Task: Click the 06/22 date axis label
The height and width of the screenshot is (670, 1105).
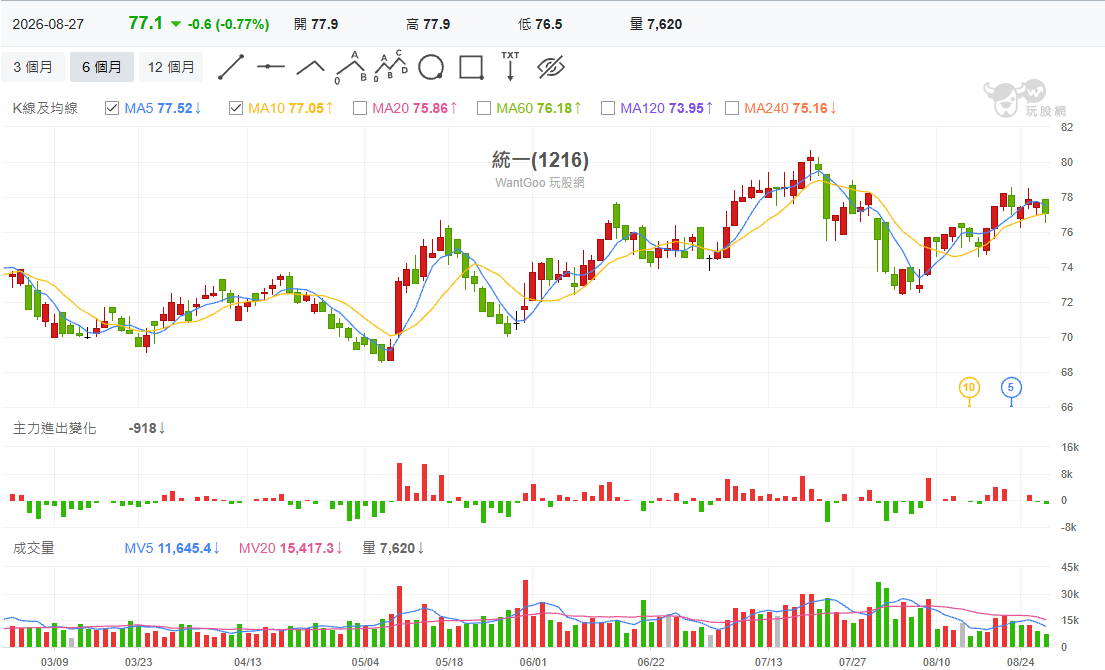Action: point(650,662)
